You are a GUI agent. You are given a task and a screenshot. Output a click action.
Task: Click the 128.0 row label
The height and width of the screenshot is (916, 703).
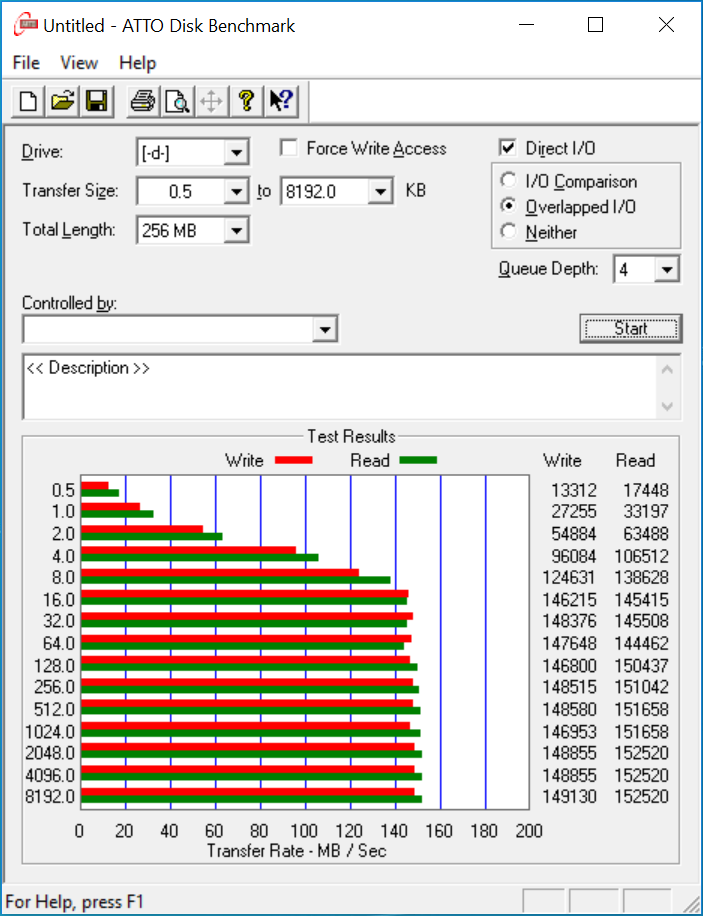click(54, 665)
